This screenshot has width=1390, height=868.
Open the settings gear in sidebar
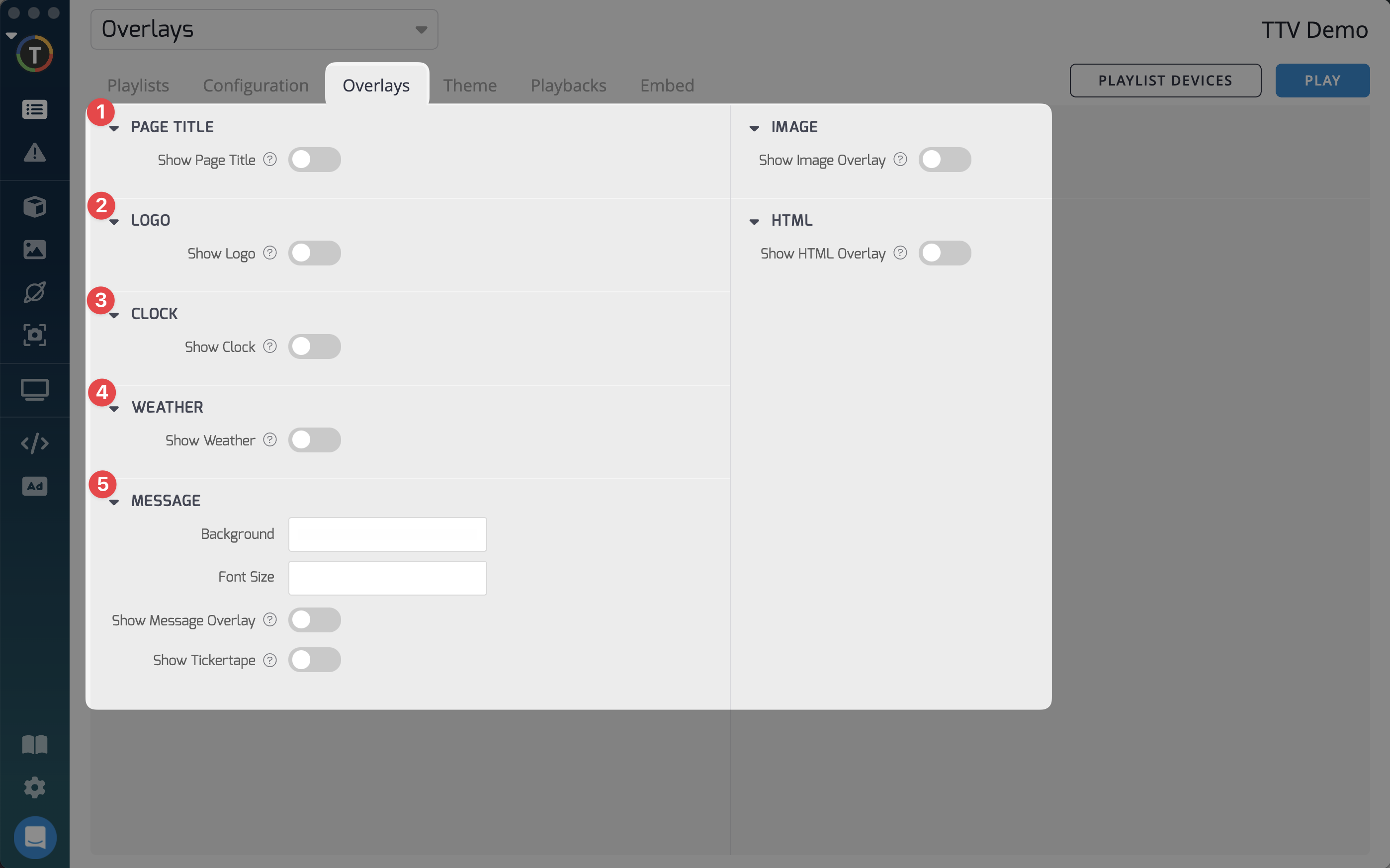tap(34, 787)
